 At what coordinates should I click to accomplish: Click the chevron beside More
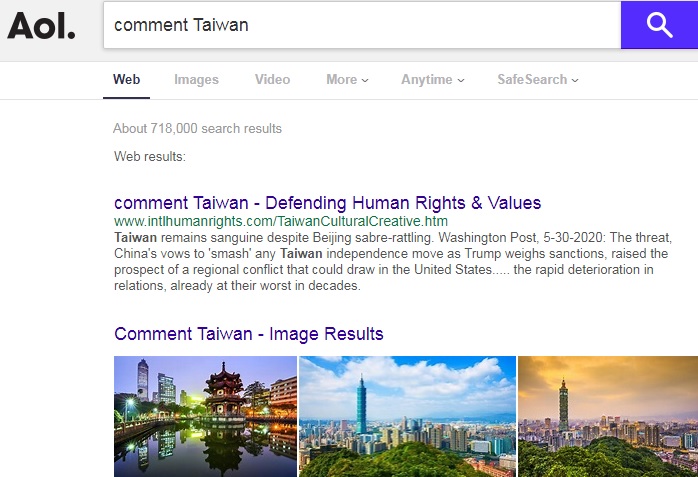[365, 81]
